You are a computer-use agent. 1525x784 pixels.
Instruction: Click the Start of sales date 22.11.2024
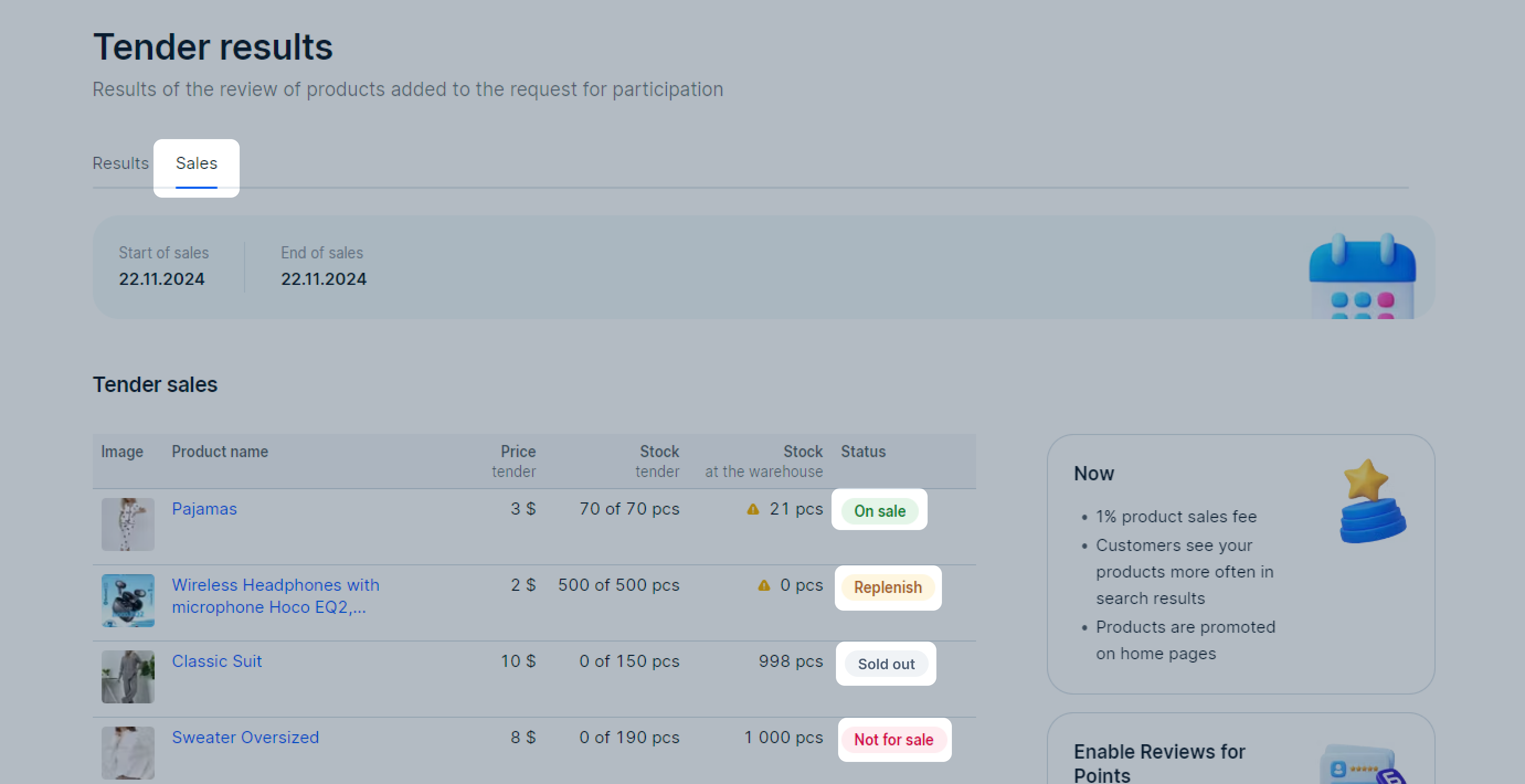pos(162,279)
